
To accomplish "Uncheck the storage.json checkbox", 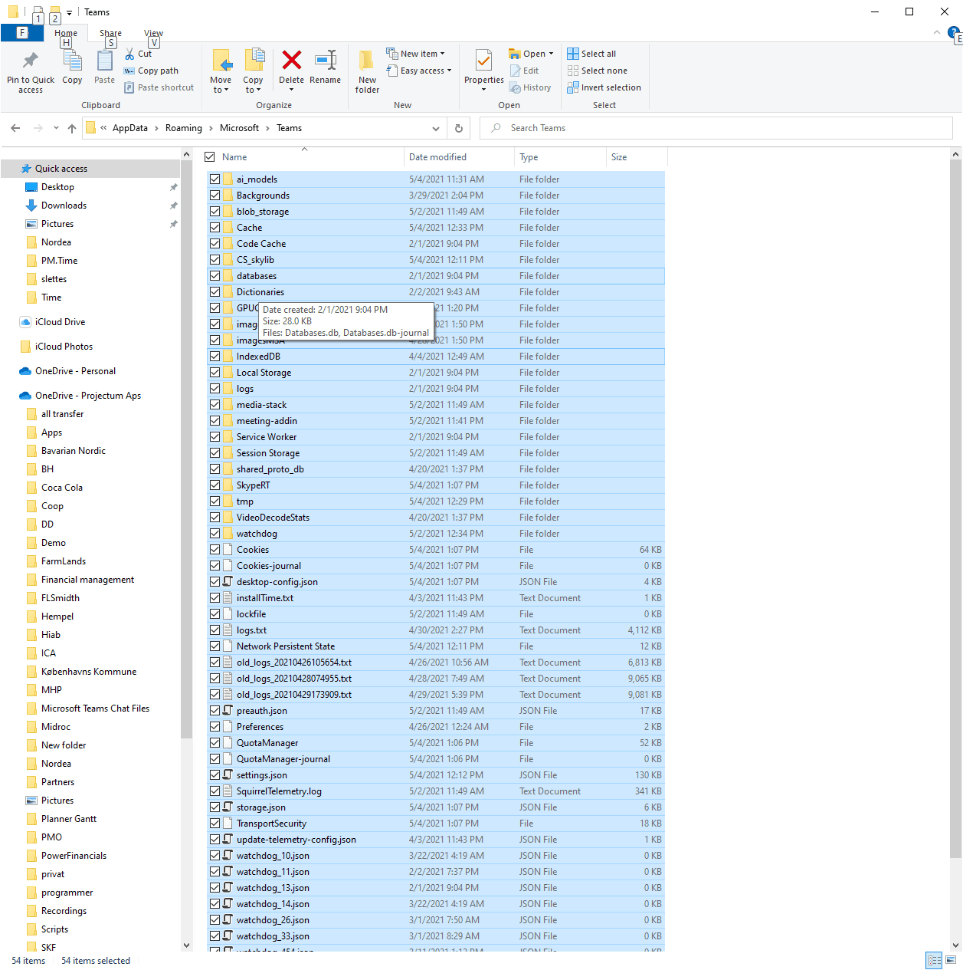I will pos(215,807).
